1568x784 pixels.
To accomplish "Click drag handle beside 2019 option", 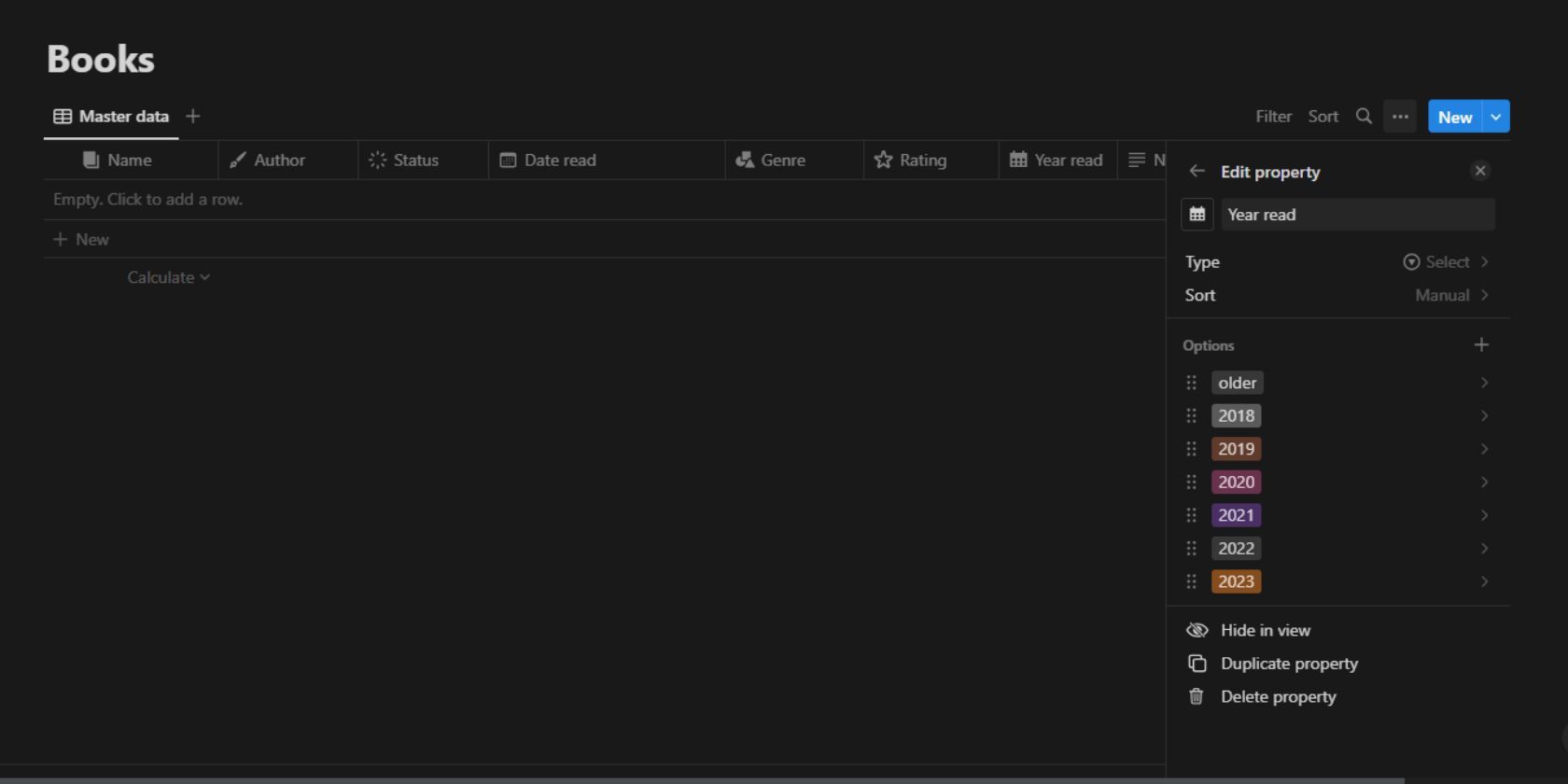I will click(x=1192, y=449).
